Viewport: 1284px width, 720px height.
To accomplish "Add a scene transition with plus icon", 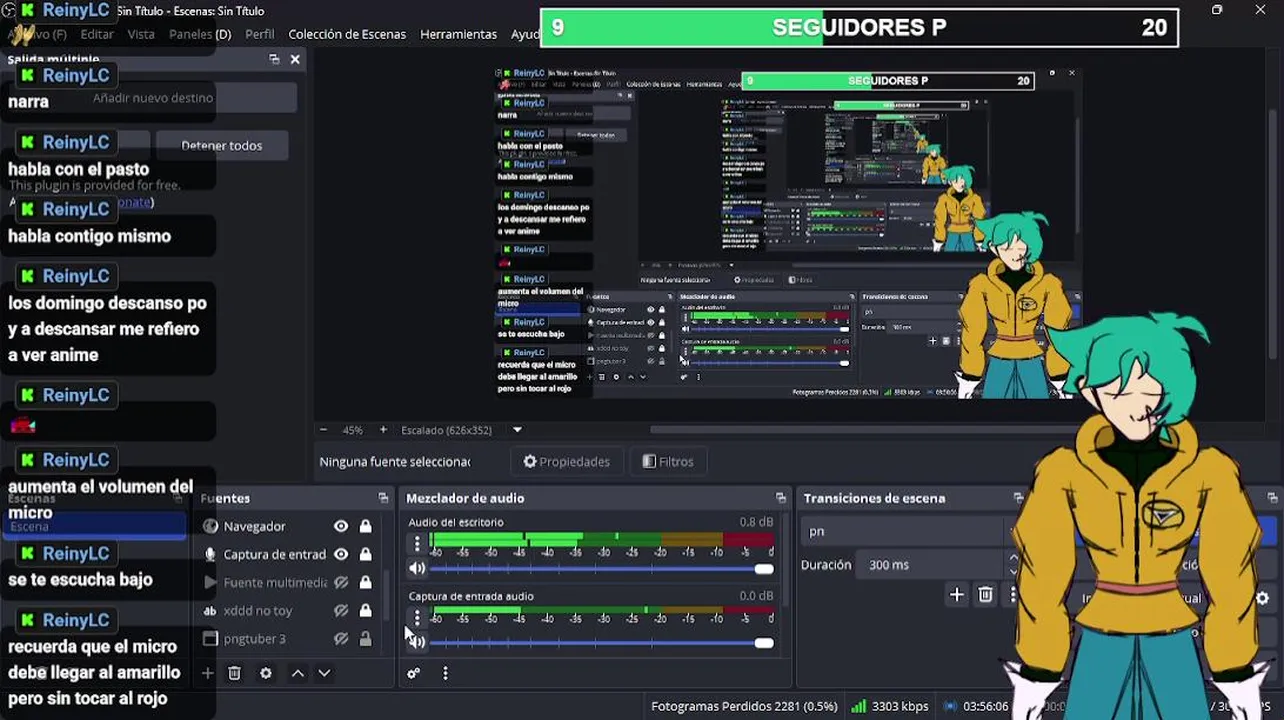I will coord(956,595).
